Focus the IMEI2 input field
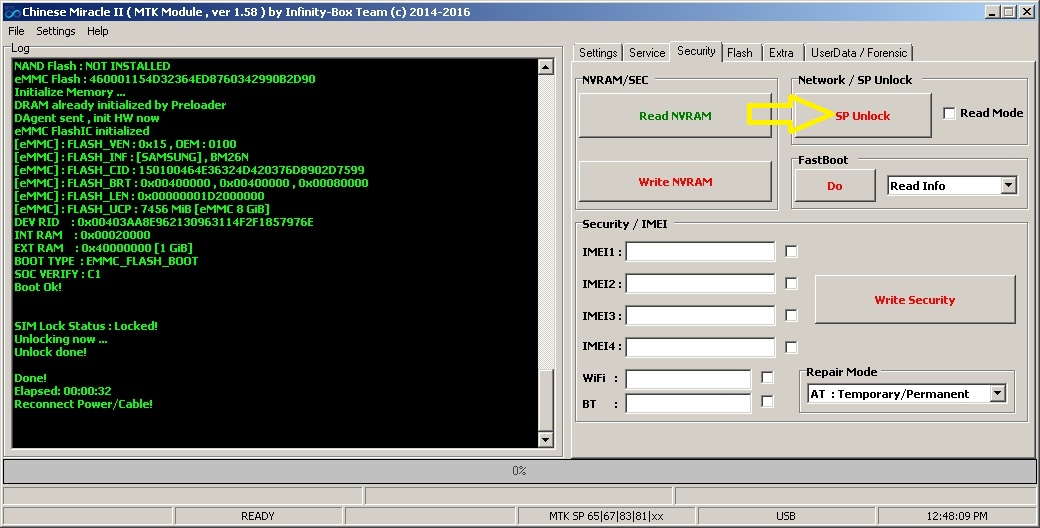The image size is (1040, 528). [700, 283]
